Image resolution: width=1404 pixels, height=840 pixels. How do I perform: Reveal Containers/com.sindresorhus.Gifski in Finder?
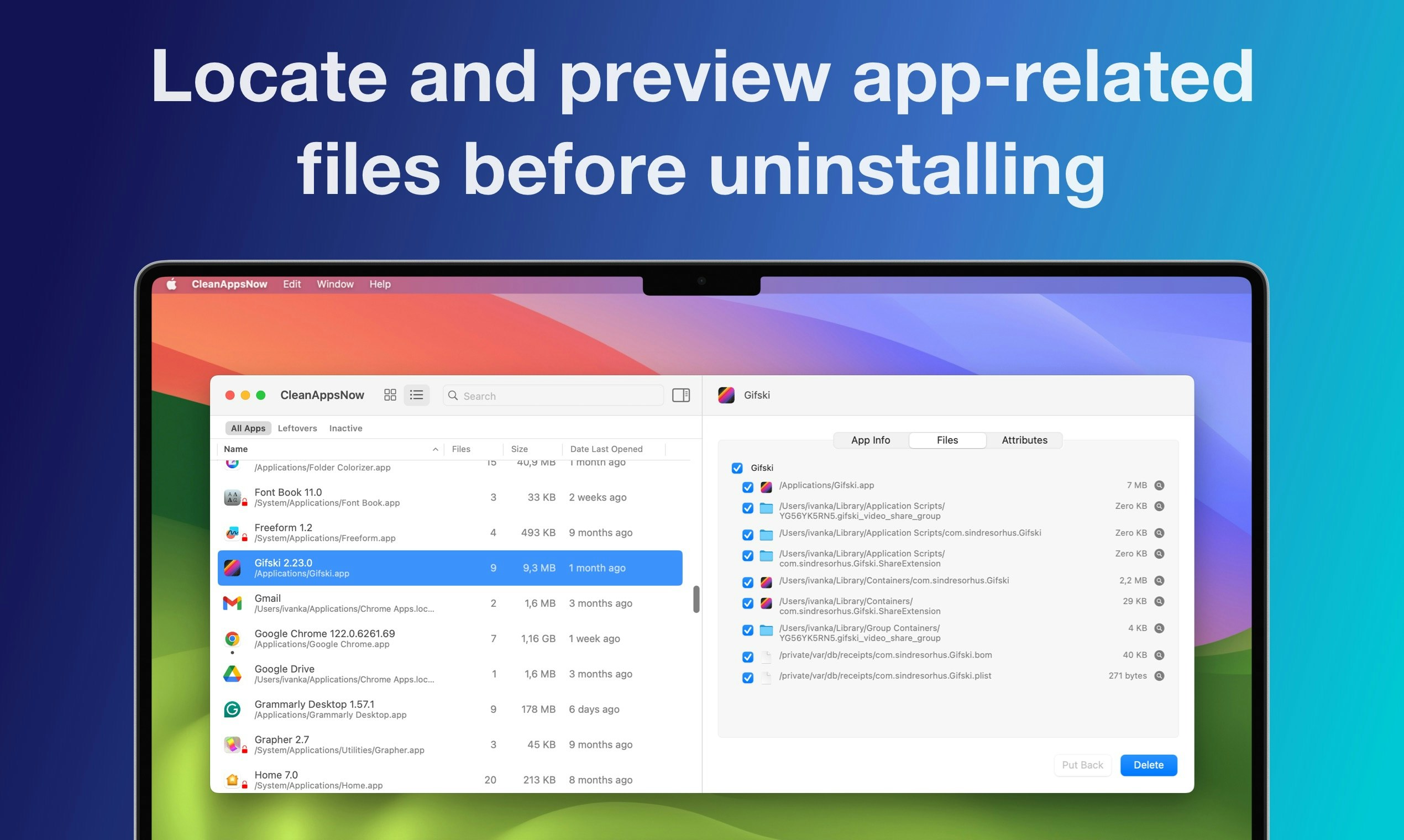point(1160,580)
